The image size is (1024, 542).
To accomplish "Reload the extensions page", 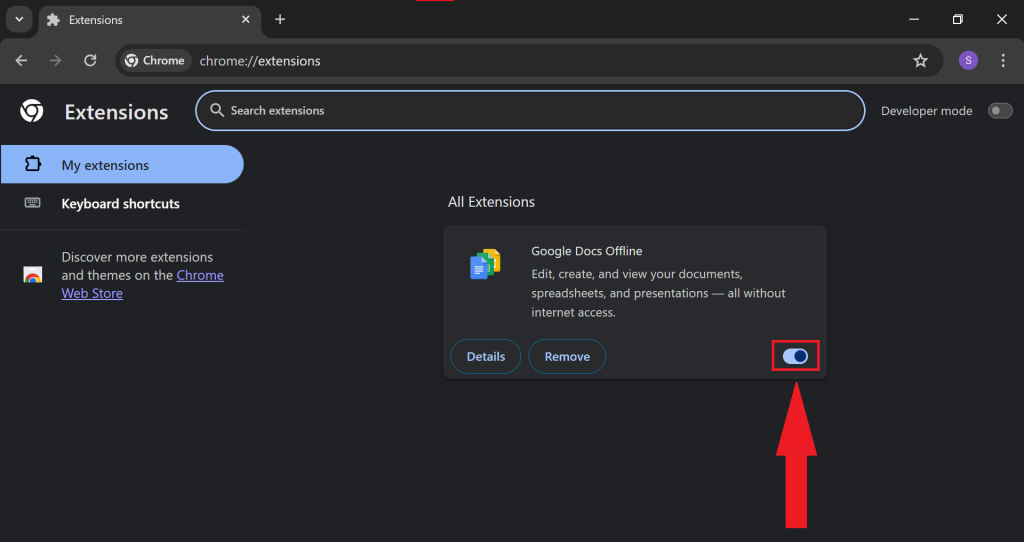I will coord(90,61).
